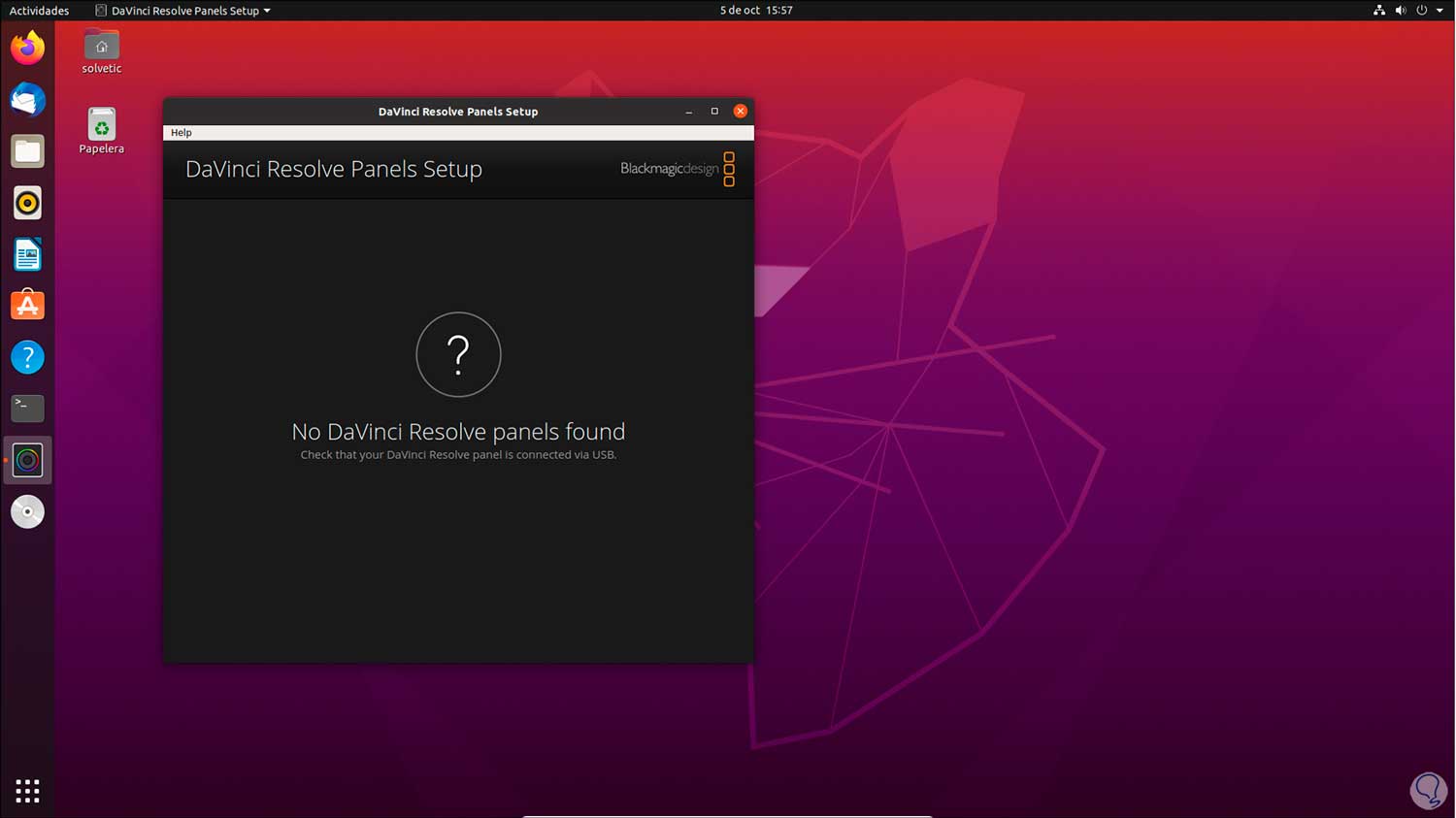
Task: Launch Terminal from the dock
Action: (x=27, y=409)
